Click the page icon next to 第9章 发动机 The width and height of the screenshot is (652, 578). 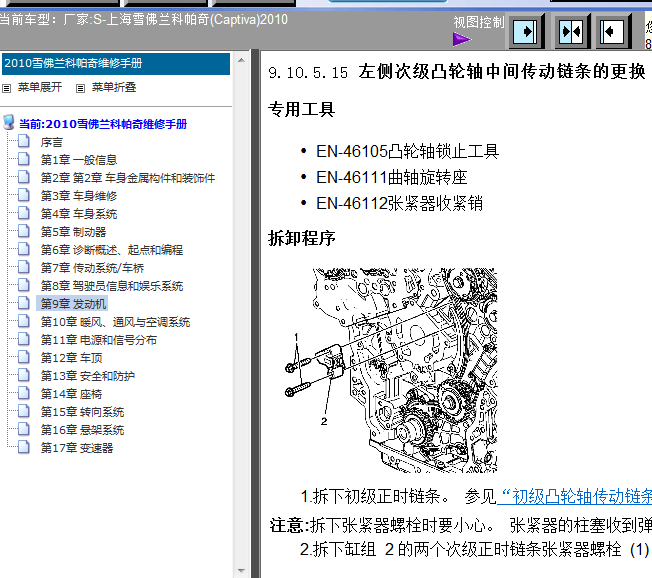click(24, 303)
